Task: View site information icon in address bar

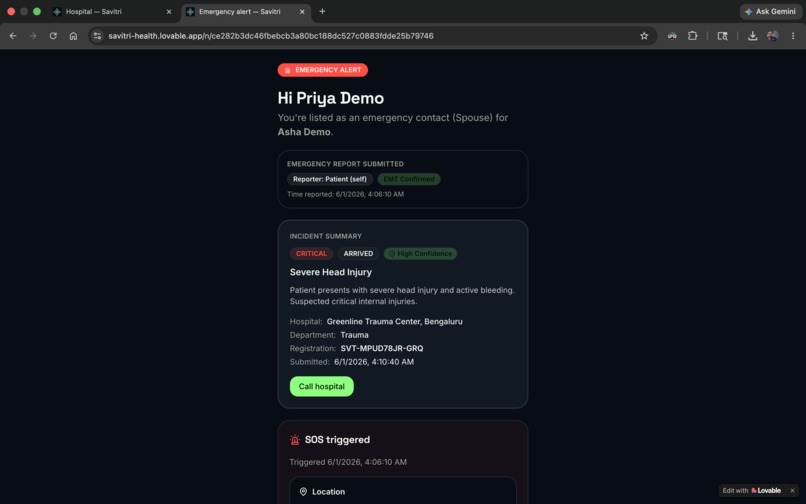Action: point(97,36)
